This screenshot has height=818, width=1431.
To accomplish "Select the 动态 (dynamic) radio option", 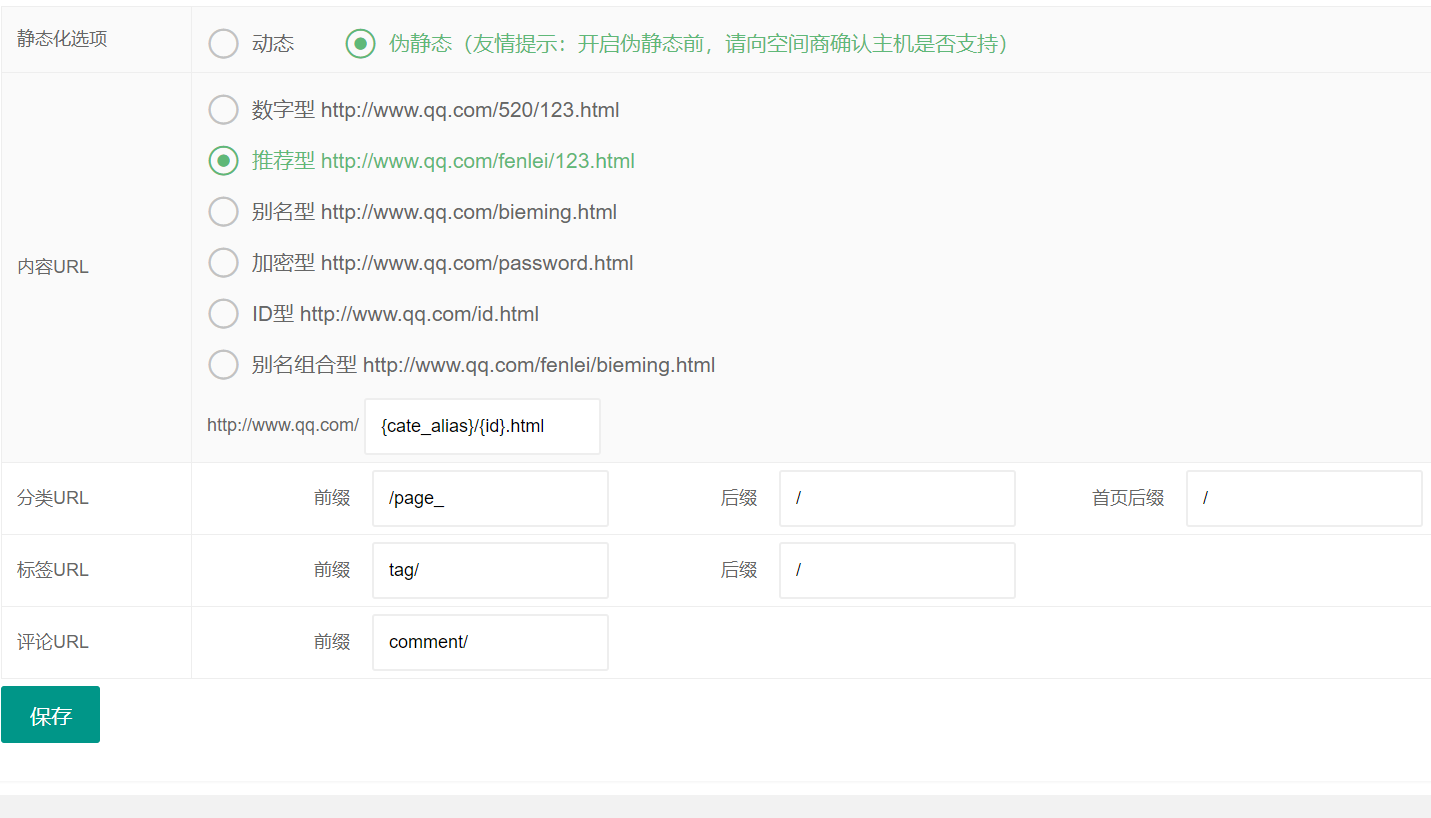I will point(223,43).
